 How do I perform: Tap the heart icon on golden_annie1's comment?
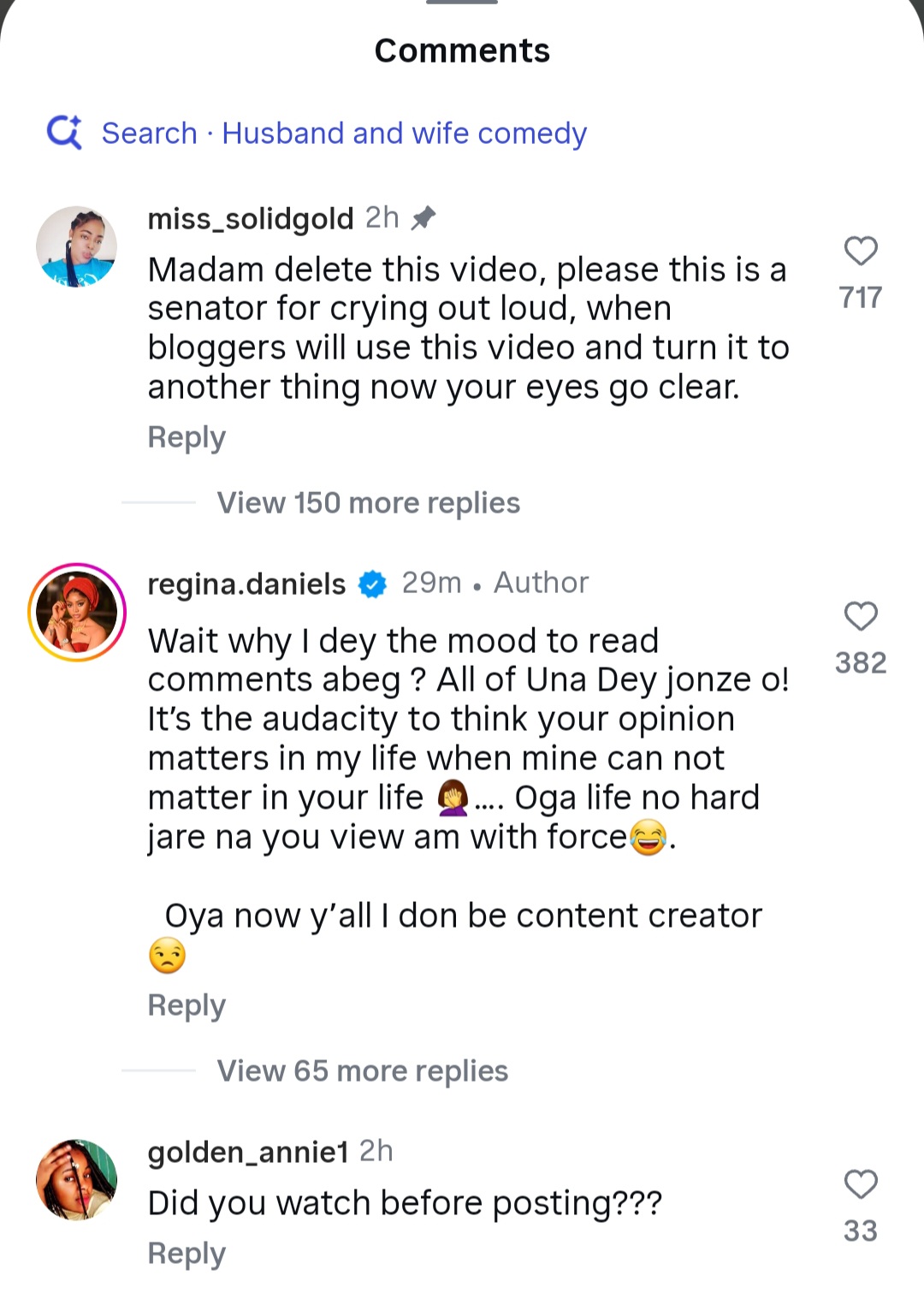click(x=859, y=1183)
